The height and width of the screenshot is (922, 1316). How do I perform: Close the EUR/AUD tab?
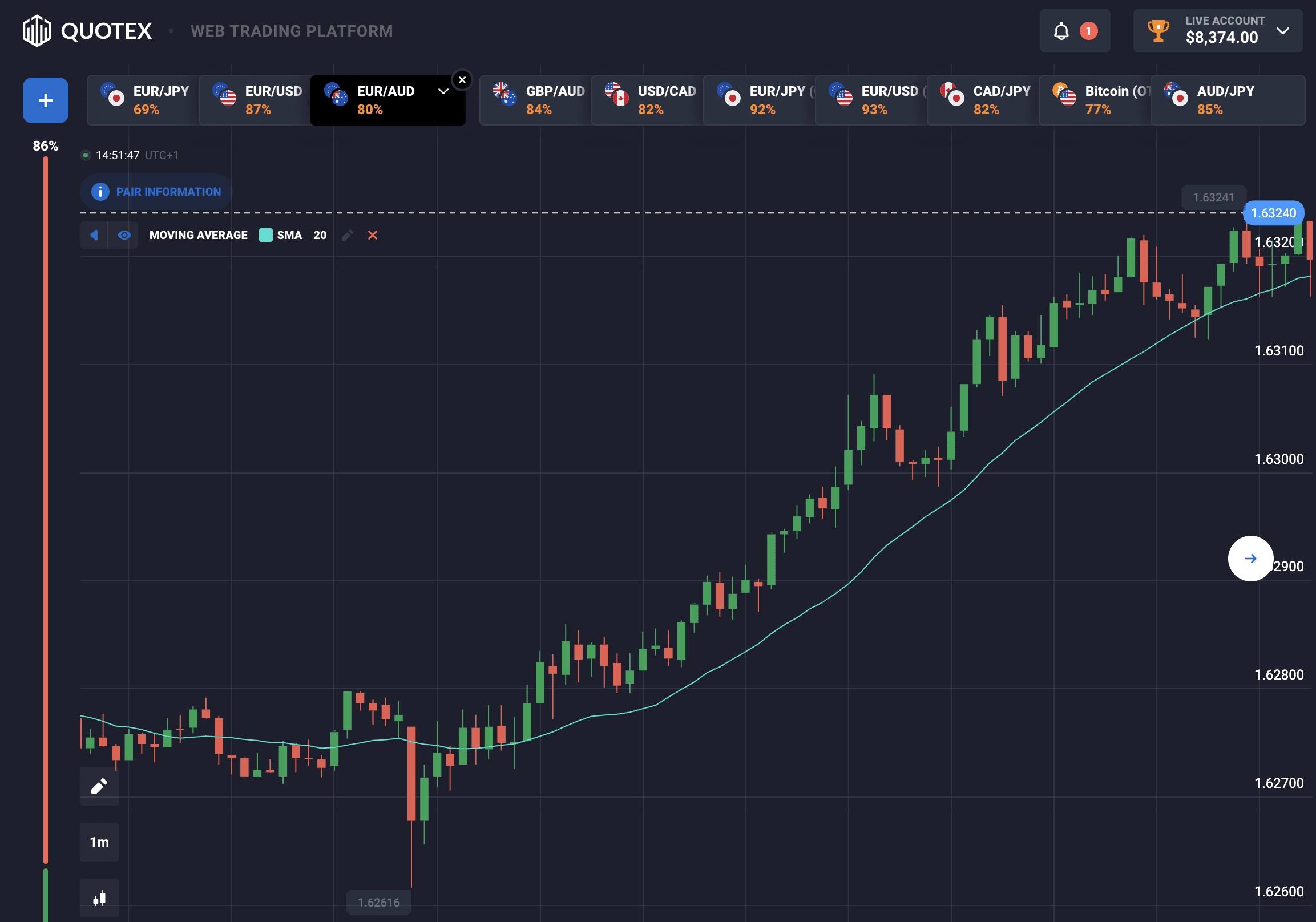pos(462,80)
